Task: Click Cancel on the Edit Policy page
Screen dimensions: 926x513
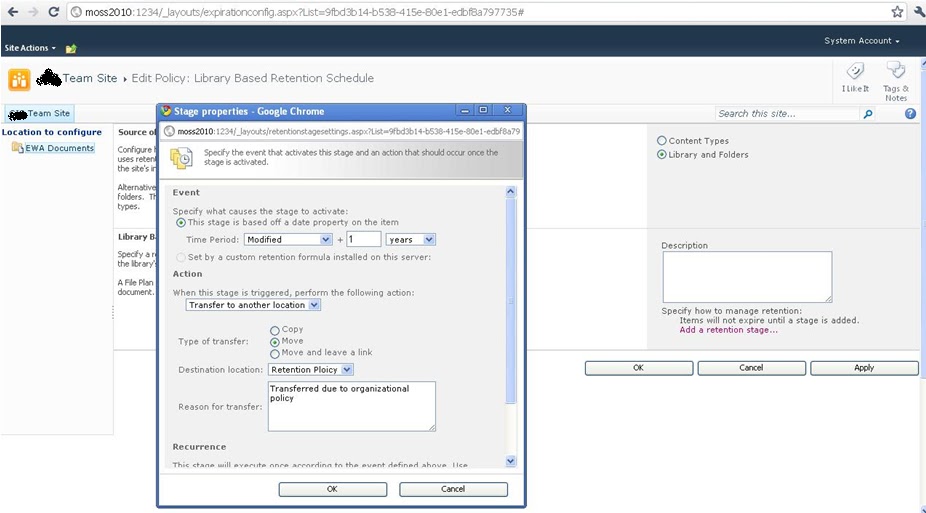Action: click(751, 368)
